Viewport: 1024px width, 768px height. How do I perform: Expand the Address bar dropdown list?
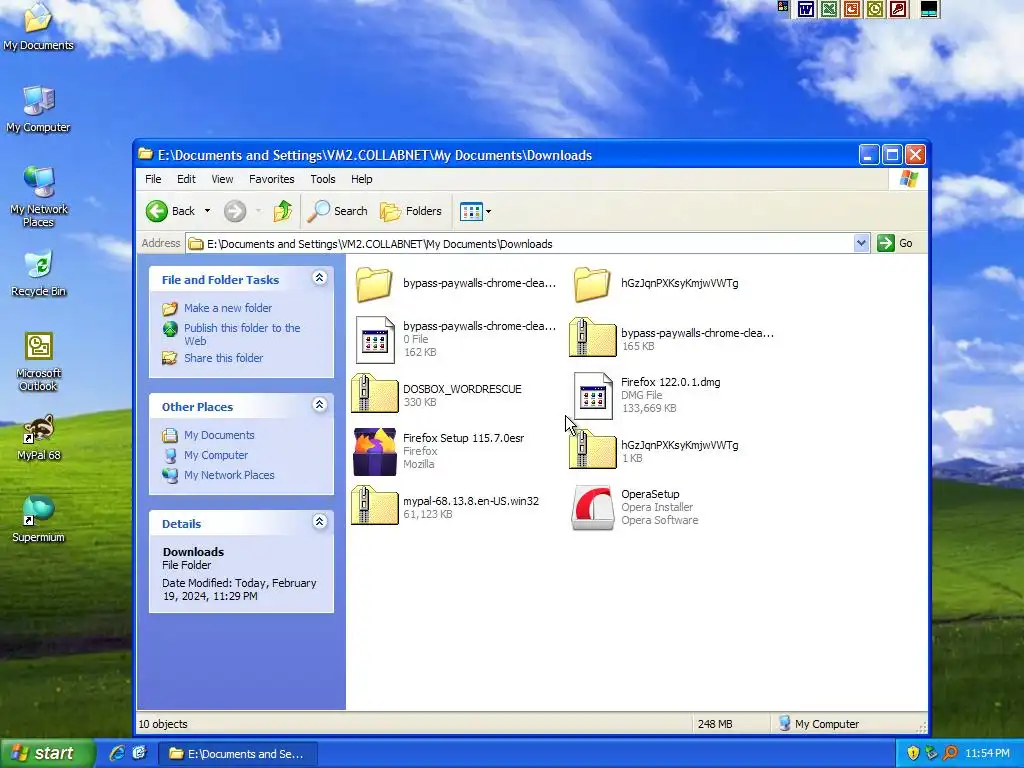861,243
